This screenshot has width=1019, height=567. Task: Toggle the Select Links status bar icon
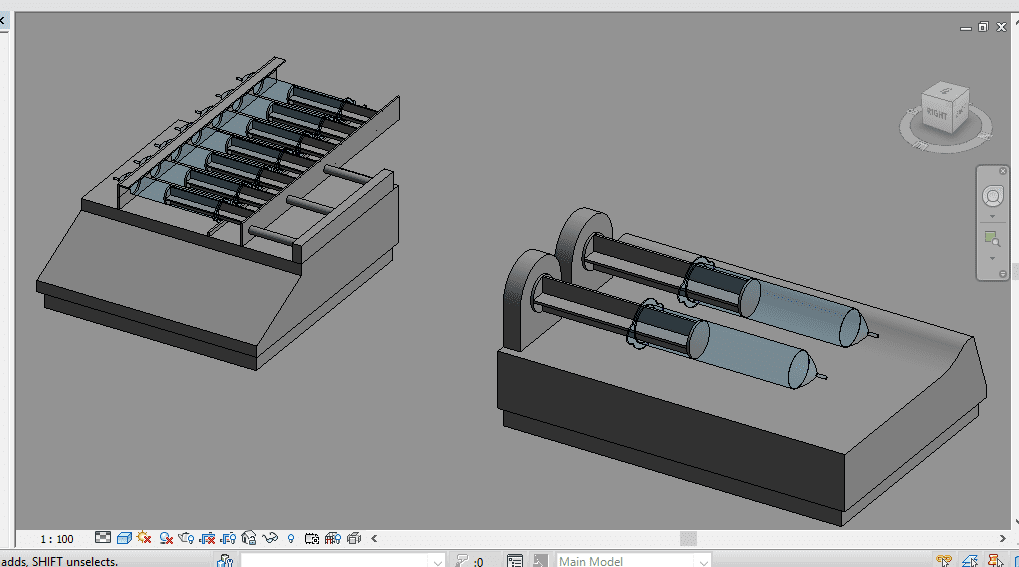pyautogui.click(x=944, y=560)
